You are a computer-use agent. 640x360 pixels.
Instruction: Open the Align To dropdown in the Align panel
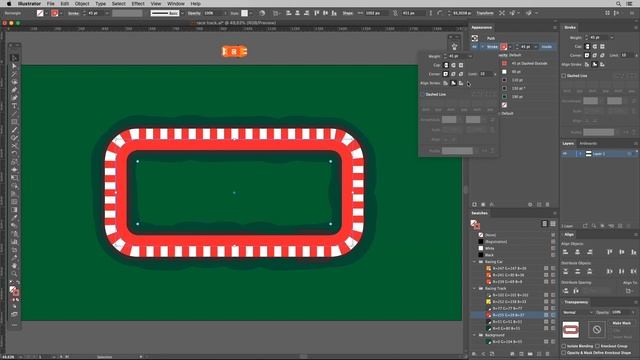coord(629,291)
